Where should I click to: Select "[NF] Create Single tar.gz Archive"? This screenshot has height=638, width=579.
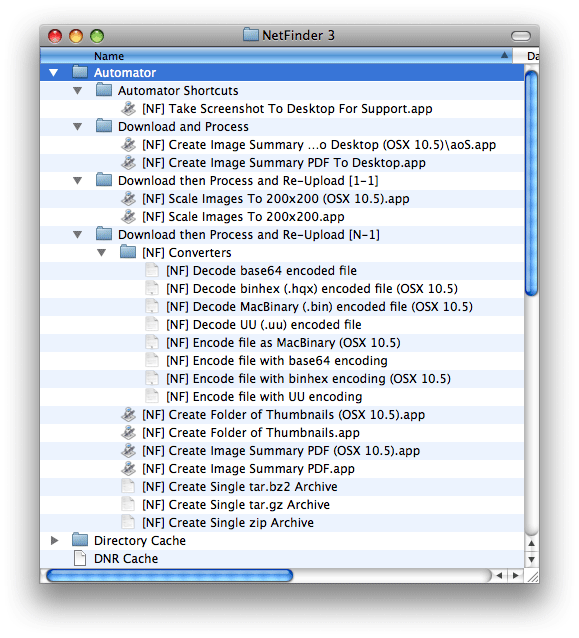[282, 504]
